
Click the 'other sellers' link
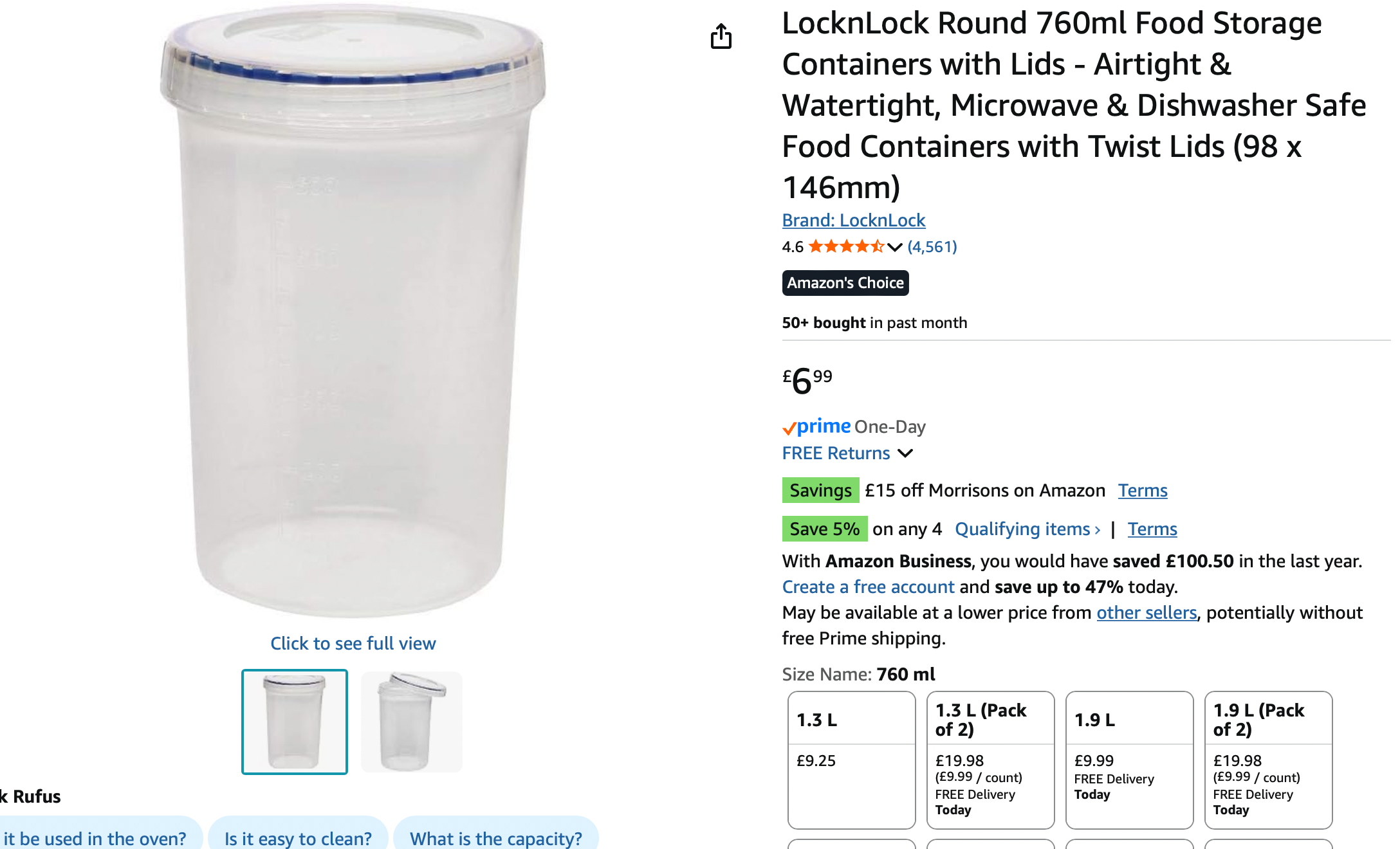pyautogui.click(x=1147, y=612)
